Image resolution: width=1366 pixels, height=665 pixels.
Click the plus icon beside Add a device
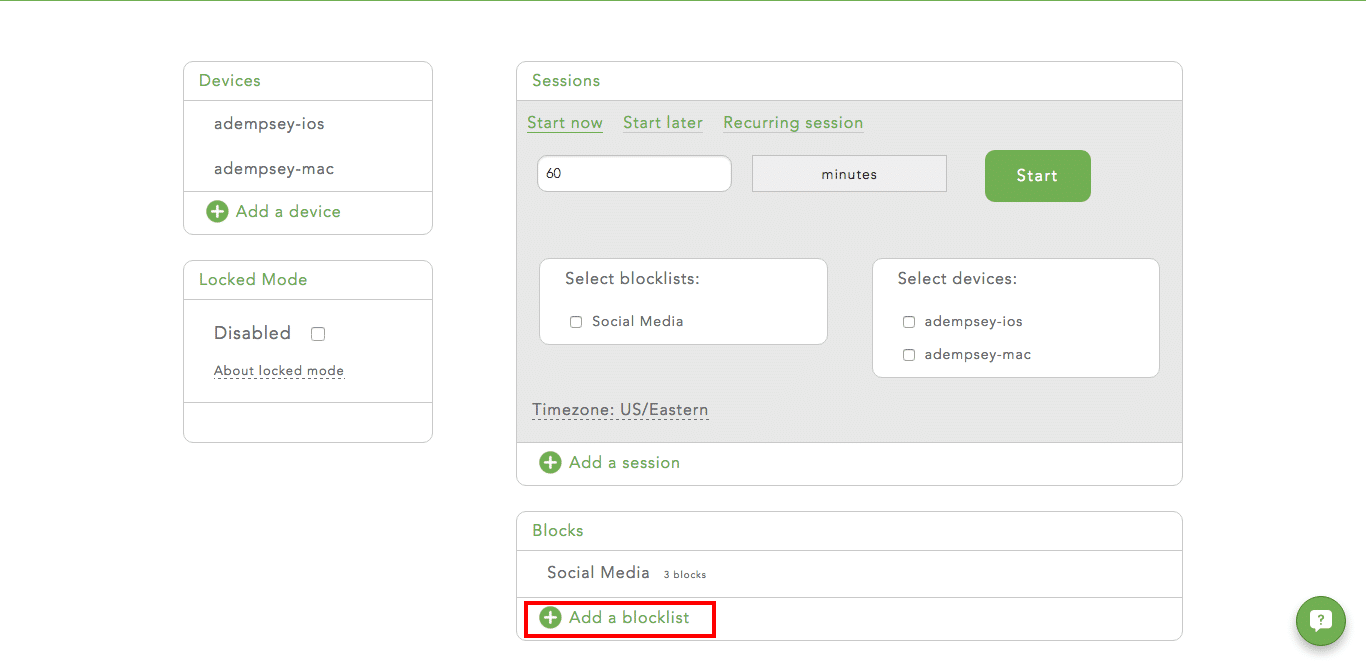pyautogui.click(x=217, y=212)
